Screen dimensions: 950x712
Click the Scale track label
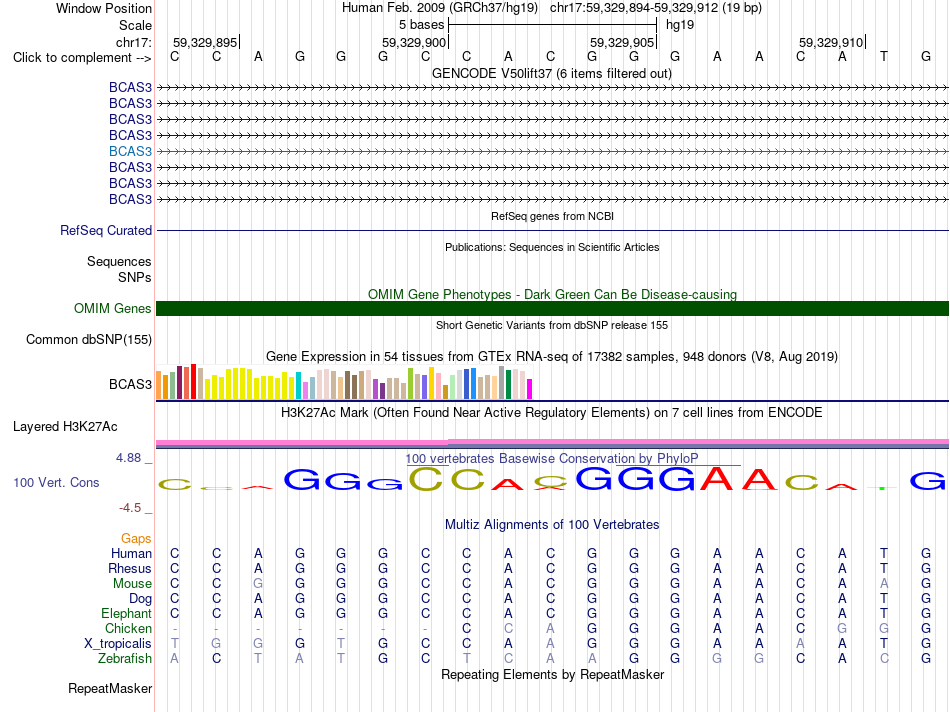pos(135,25)
